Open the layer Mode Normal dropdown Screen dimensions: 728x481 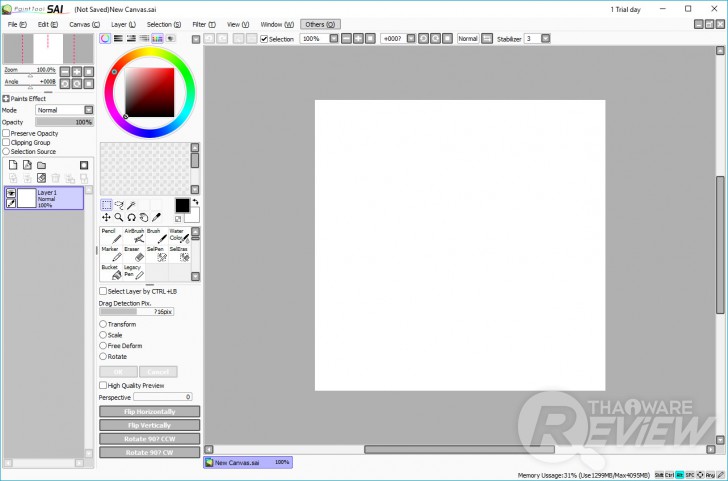point(89,110)
